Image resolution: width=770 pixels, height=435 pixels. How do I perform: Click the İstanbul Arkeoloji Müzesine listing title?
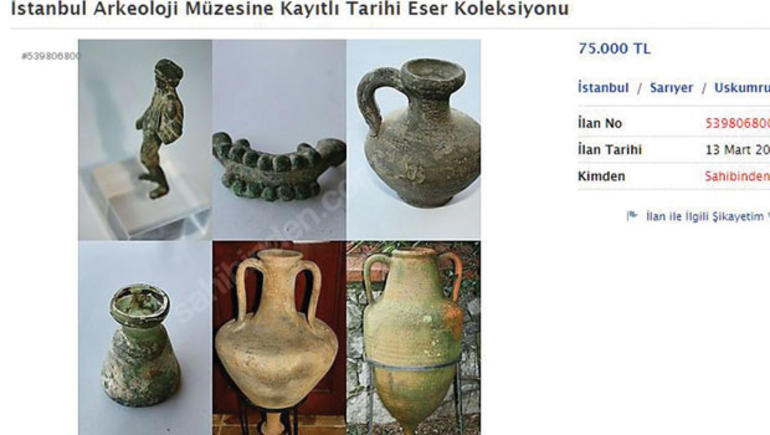tap(290, 8)
